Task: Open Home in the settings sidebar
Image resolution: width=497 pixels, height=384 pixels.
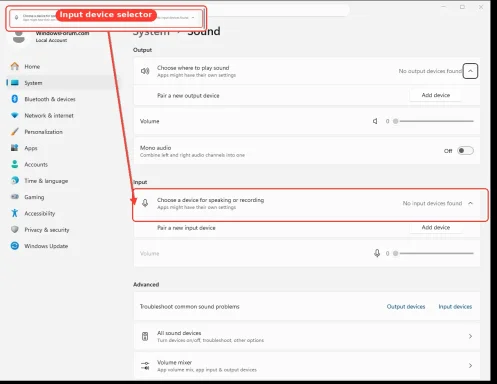Action: [x=32, y=67]
